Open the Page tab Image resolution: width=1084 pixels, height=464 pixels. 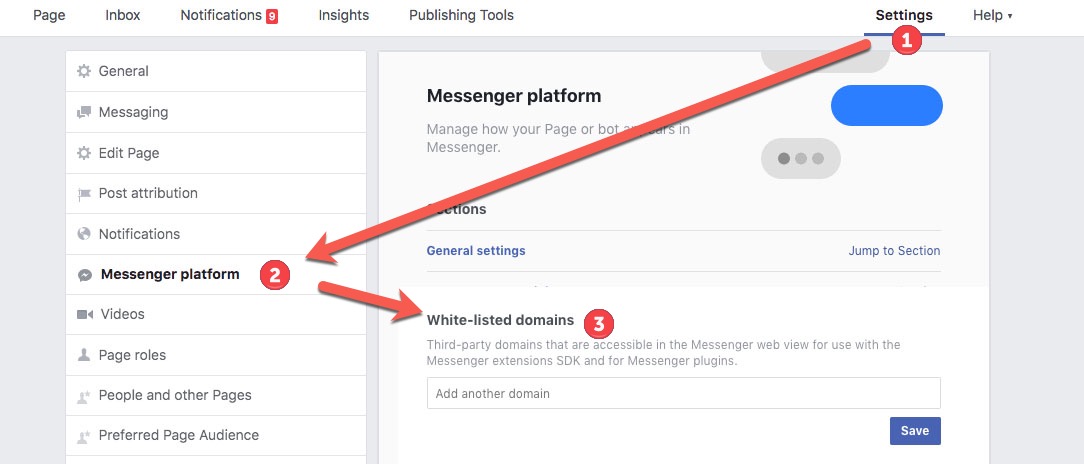pyautogui.click(x=49, y=15)
